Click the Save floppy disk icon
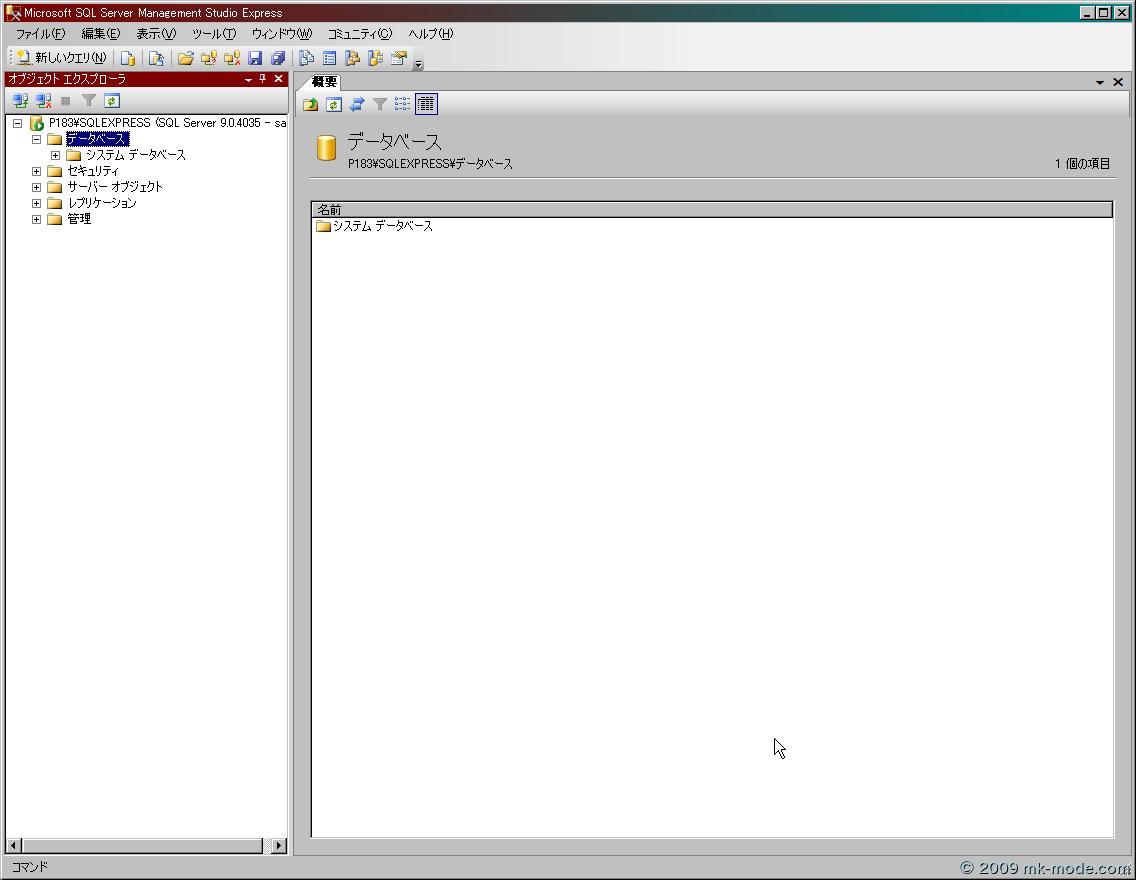 [x=255, y=58]
